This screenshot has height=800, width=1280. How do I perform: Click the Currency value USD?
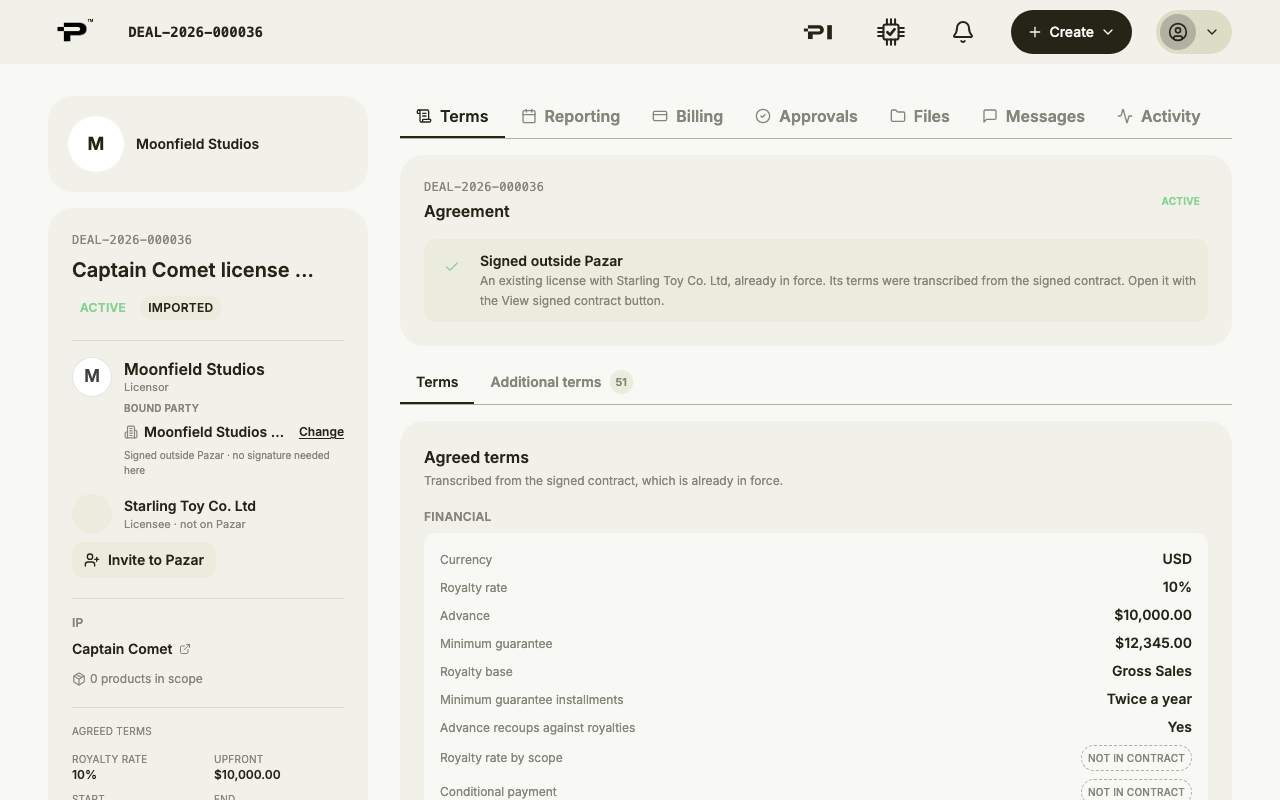[1177, 559]
